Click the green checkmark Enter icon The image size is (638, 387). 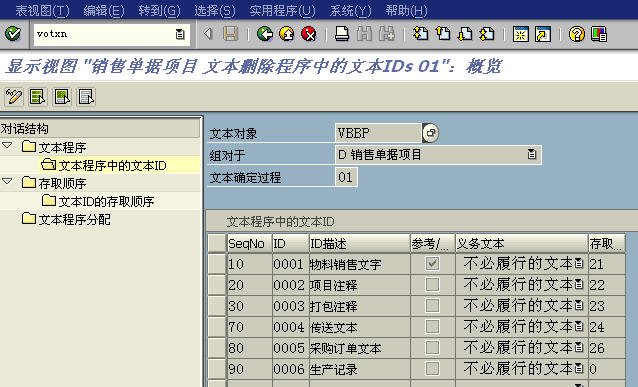coord(13,34)
